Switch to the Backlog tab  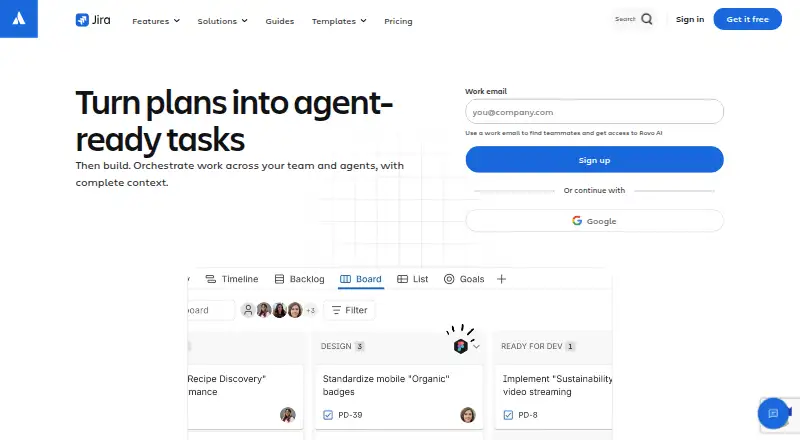click(299, 279)
